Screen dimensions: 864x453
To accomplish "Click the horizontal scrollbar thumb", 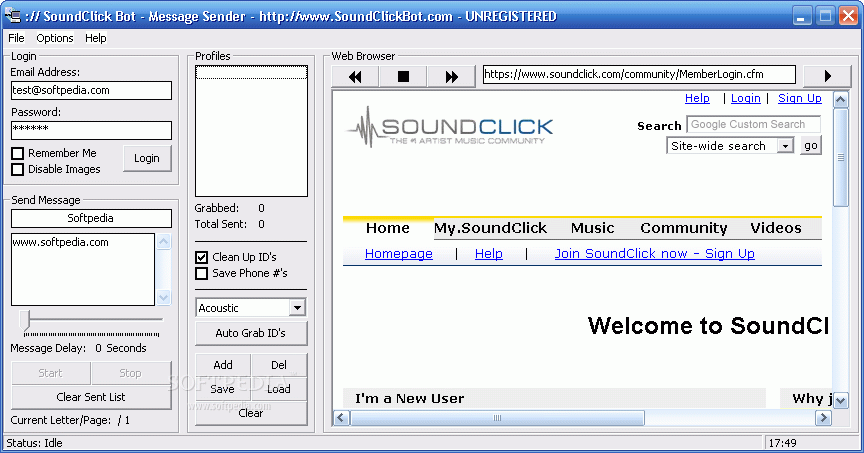I will [x=498, y=418].
